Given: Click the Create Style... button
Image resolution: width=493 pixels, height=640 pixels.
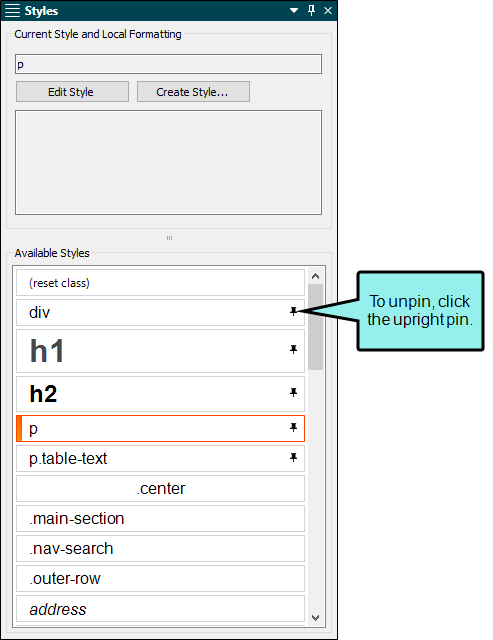Looking at the screenshot, I should (x=193, y=91).
